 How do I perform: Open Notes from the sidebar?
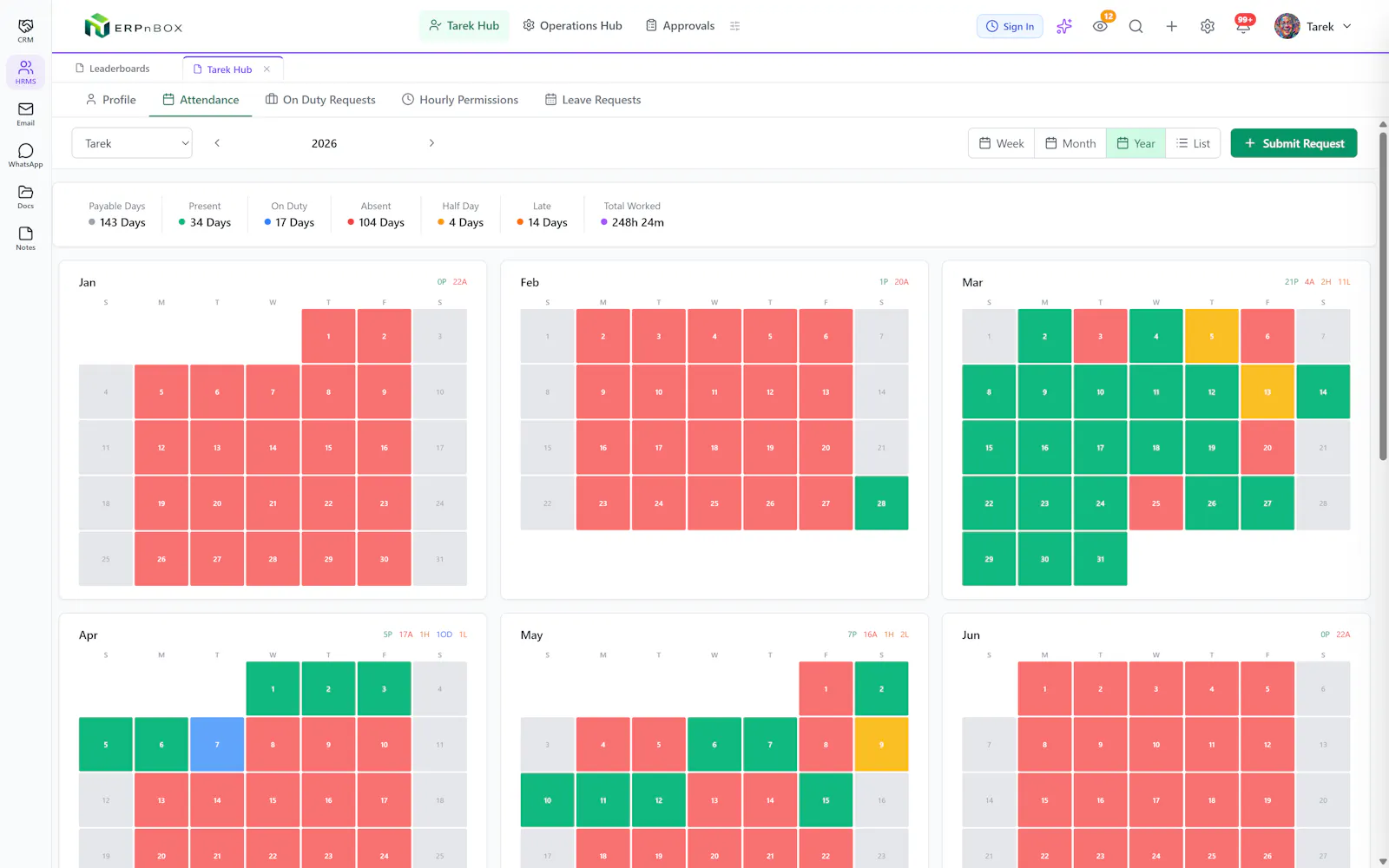[25, 239]
